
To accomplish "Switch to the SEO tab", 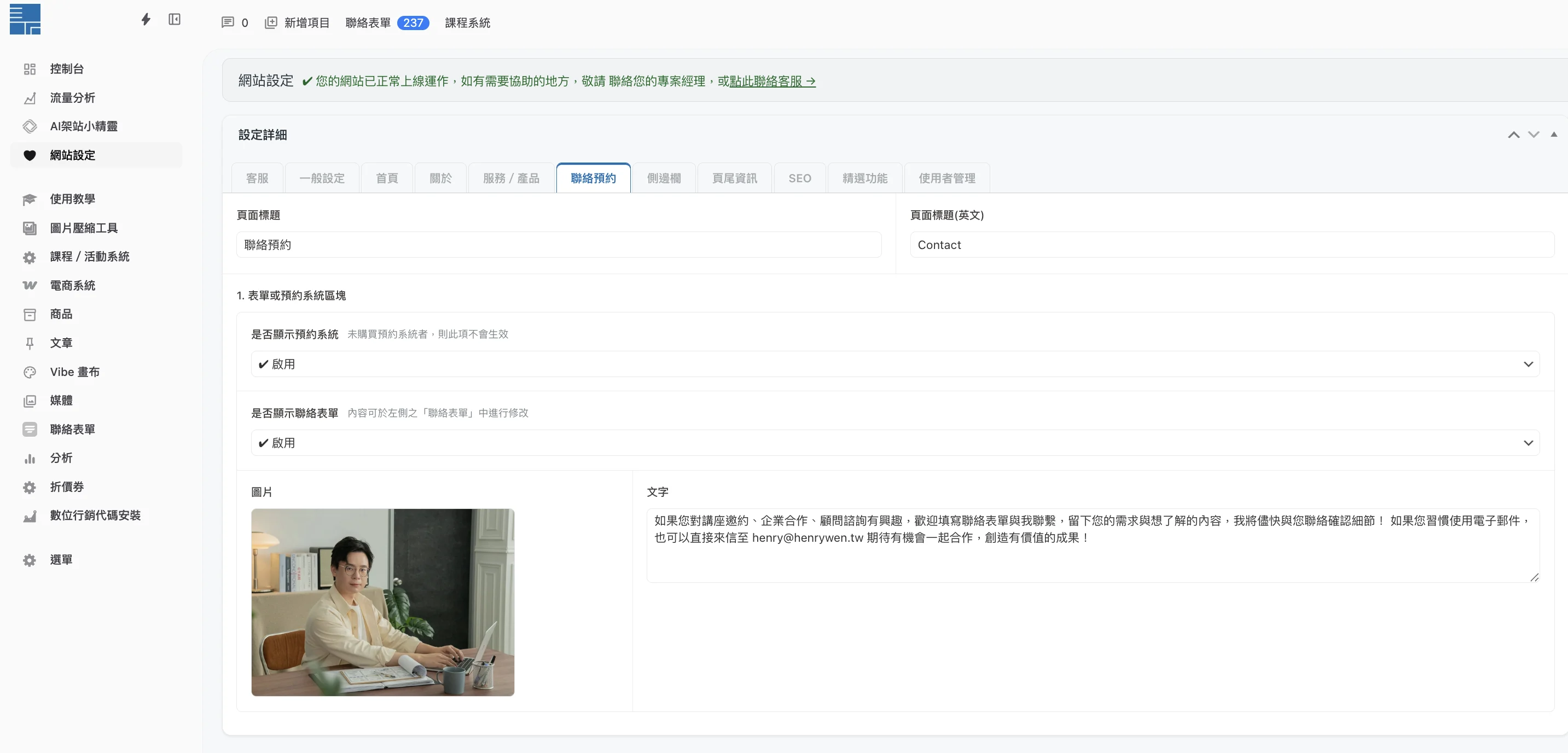I will point(799,178).
